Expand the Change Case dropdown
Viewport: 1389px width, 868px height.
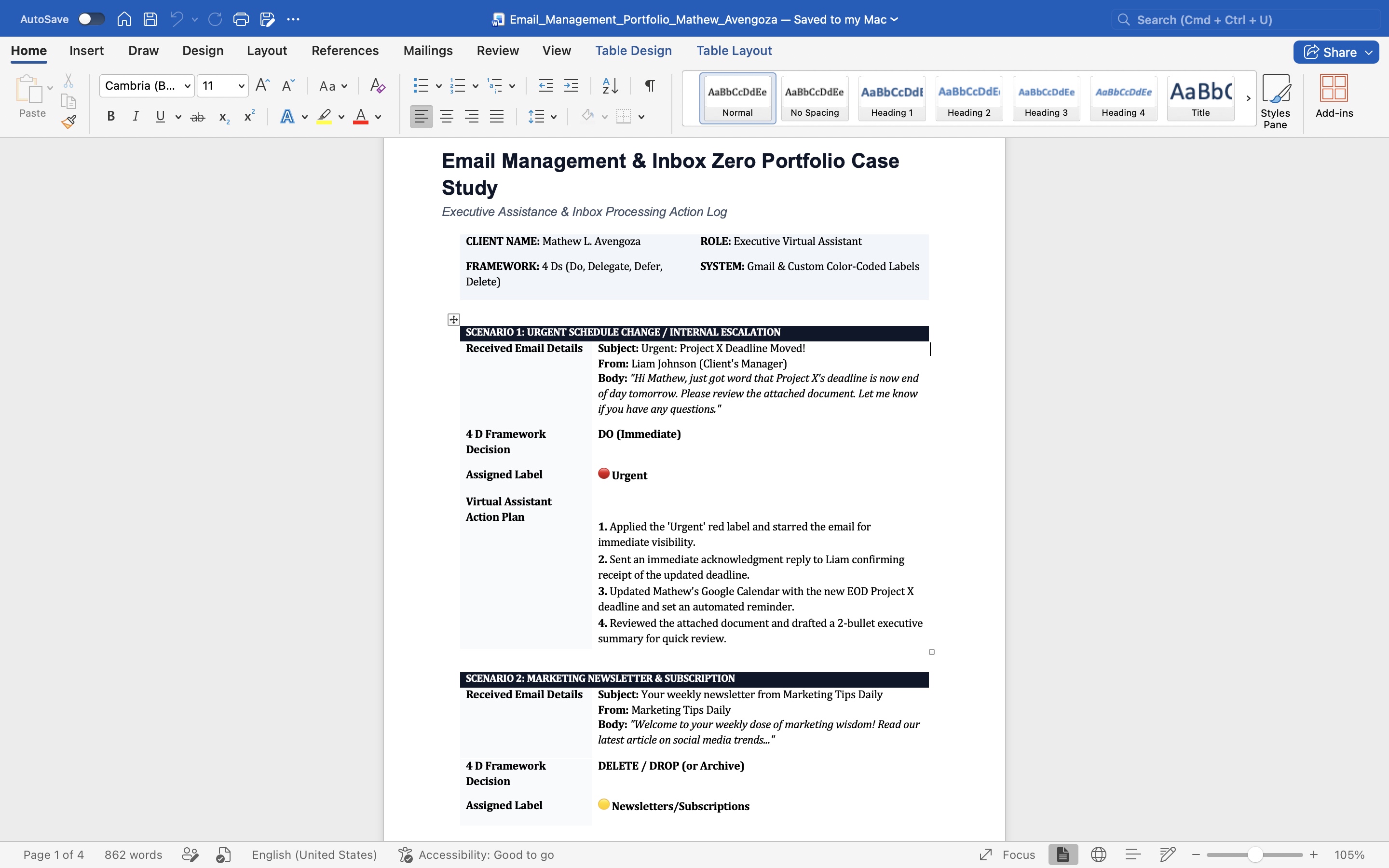(x=344, y=86)
